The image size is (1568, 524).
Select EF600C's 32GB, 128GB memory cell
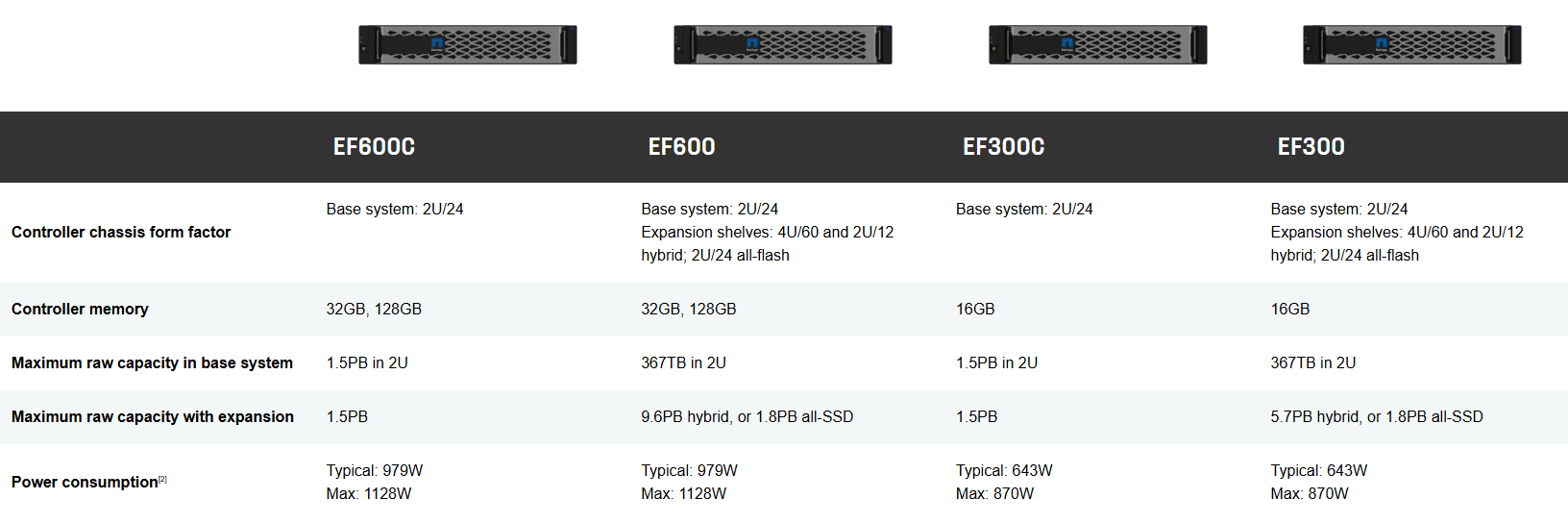(x=374, y=309)
